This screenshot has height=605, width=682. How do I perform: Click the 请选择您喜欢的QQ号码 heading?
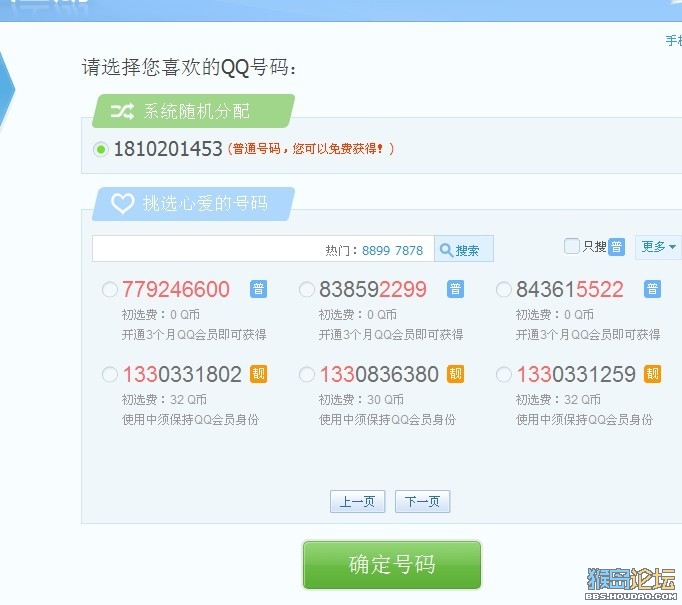189,67
